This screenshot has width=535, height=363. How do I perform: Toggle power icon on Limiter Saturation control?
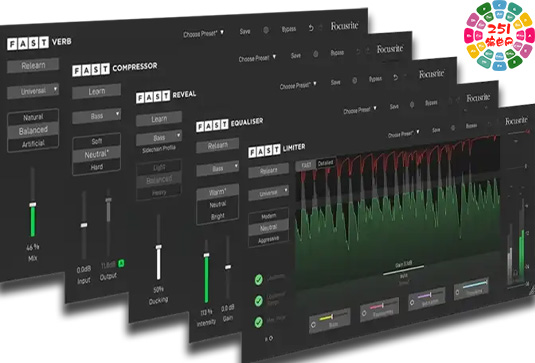pos(412,303)
